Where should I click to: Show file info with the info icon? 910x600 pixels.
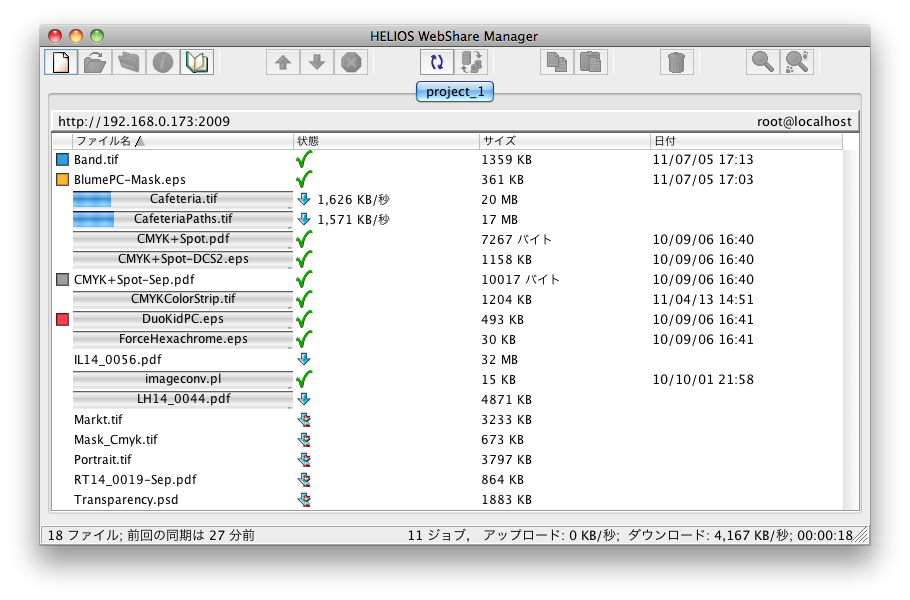163,62
